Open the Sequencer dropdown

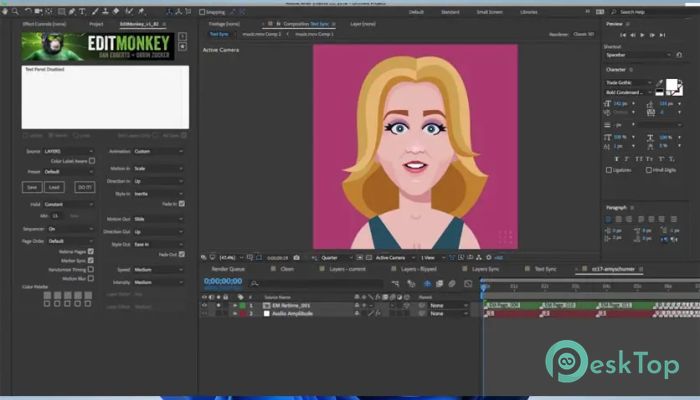pyautogui.click(x=71, y=229)
